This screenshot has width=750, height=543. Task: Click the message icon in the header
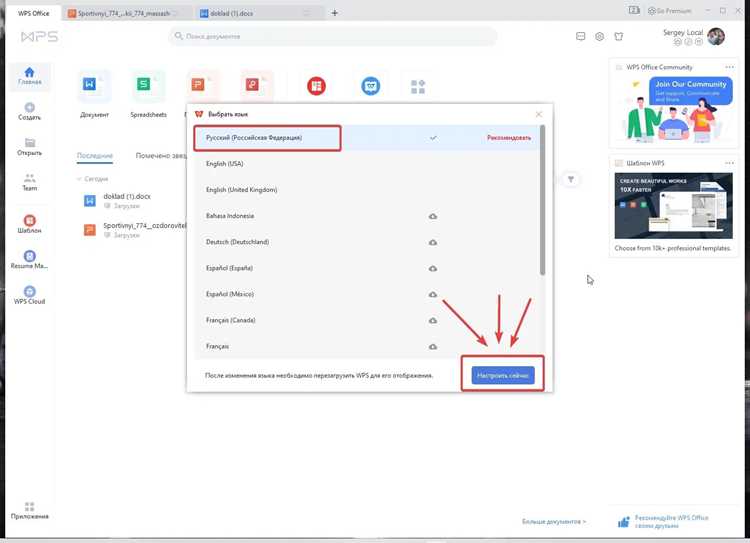580,36
